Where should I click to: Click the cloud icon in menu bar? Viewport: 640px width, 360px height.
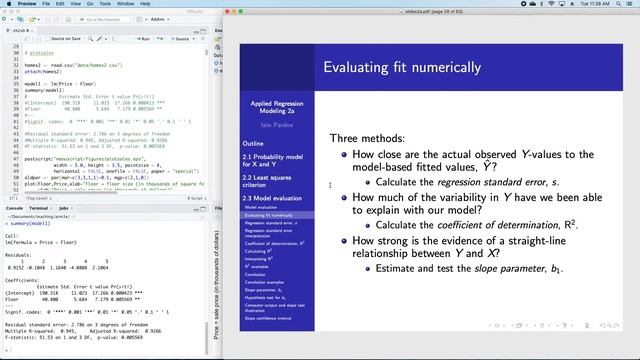pos(533,4)
